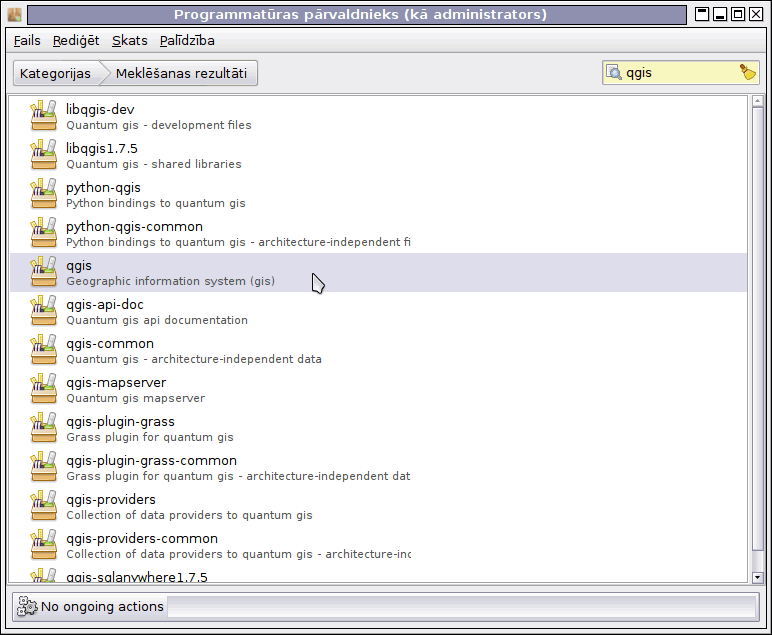This screenshot has width=772, height=635.
Task: Click the qgis-mapserver package icon
Action: pos(43,388)
